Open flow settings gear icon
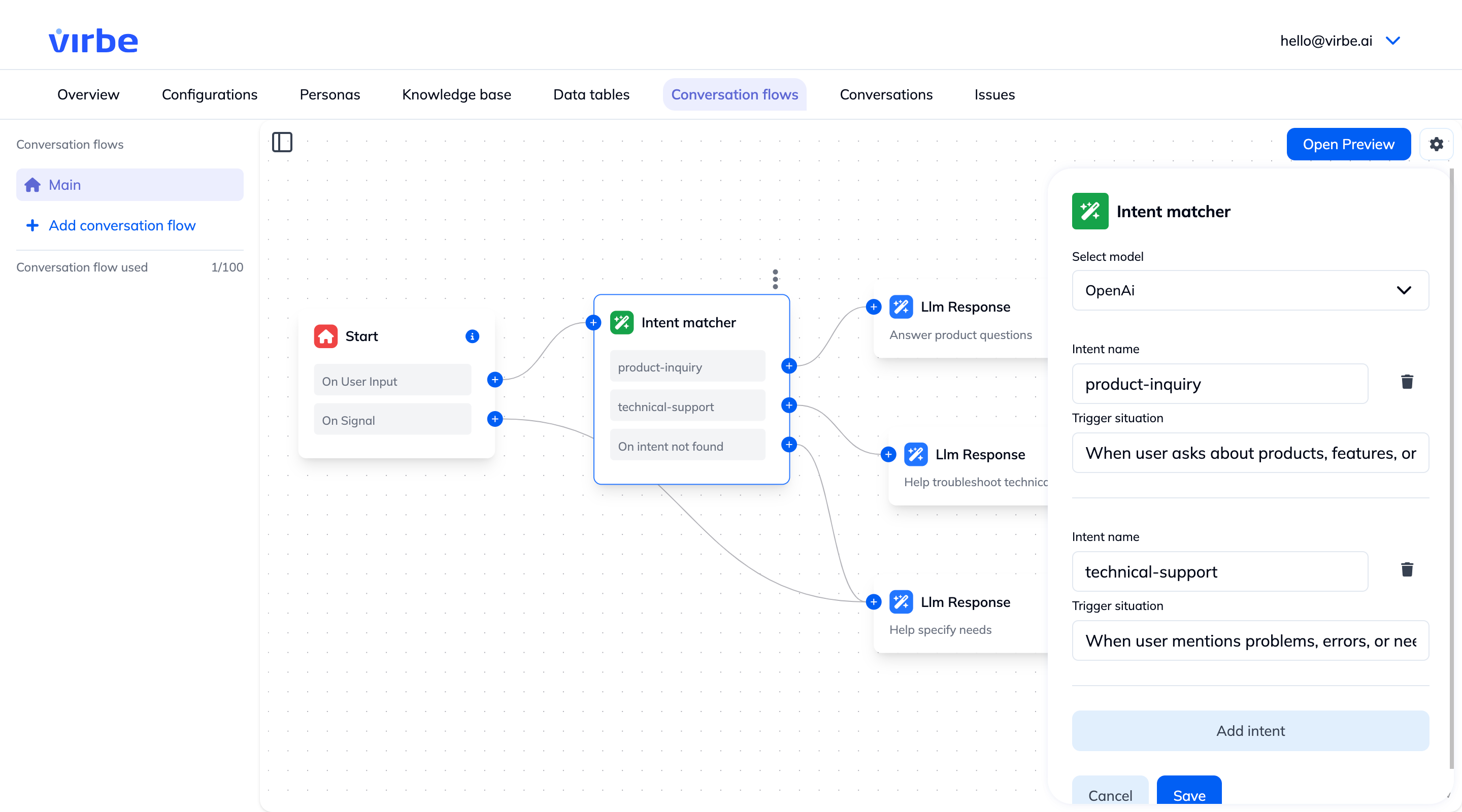Screen dimensions: 1462x812 click(x=1436, y=144)
